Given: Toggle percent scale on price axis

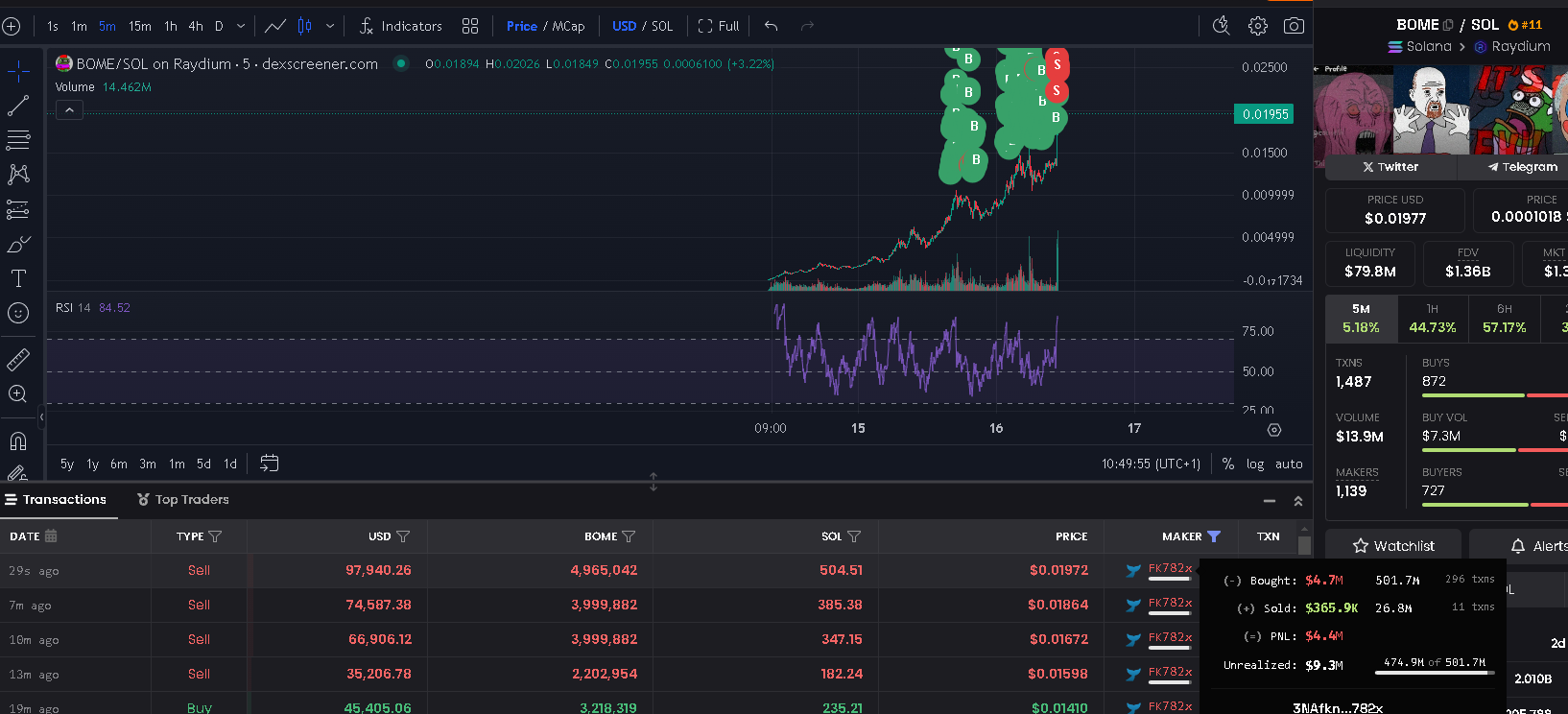Looking at the screenshot, I should (x=1227, y=464).
